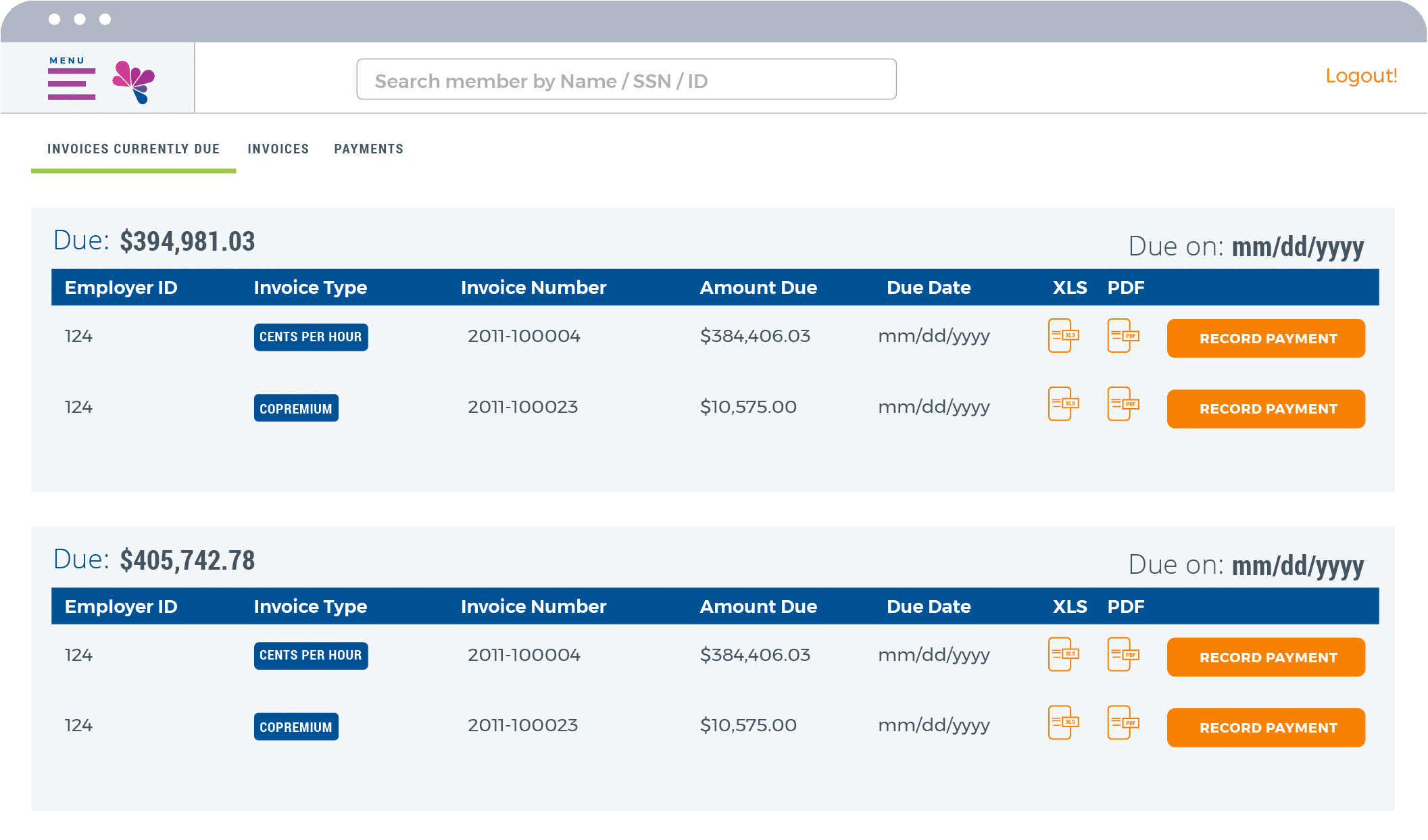Viewport: 1428px width, 840px height.
Task: Record payment for $384,406.03 in second table
Action: [x=1265, y=657]
